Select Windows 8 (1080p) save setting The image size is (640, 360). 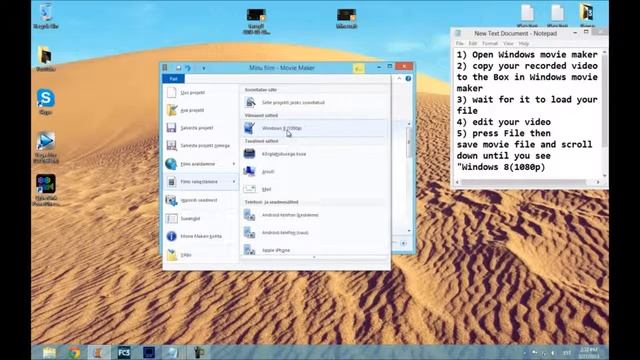click(314, 128)
